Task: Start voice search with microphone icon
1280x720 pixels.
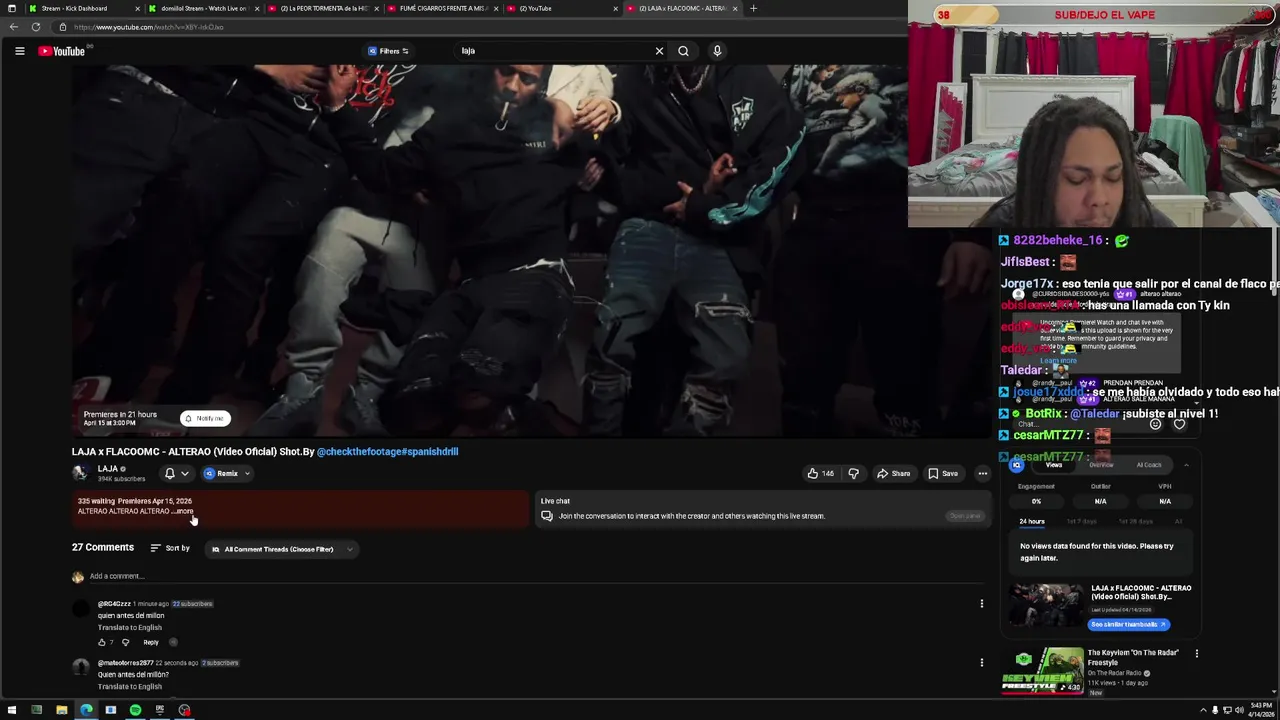Action: click(717, 51)
